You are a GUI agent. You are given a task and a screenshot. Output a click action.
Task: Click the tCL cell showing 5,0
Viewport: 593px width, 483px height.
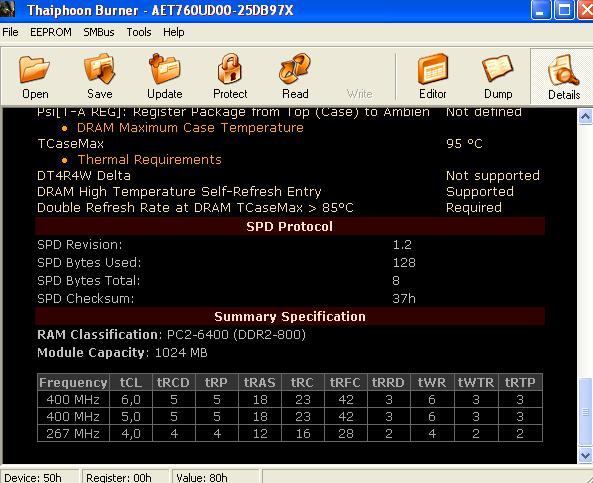131,416
